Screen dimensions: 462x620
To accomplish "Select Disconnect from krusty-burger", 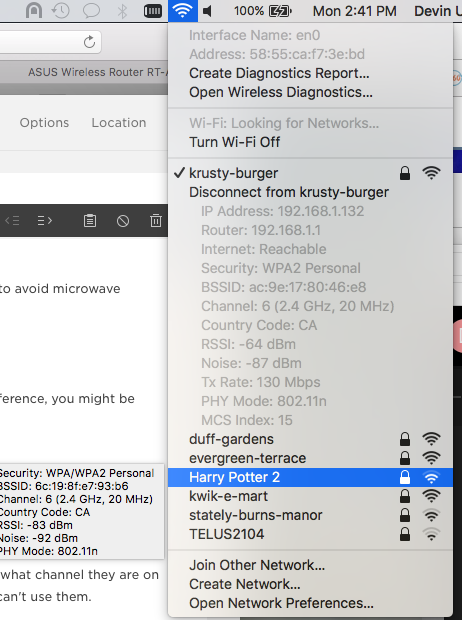I will [x=311, y=192].
